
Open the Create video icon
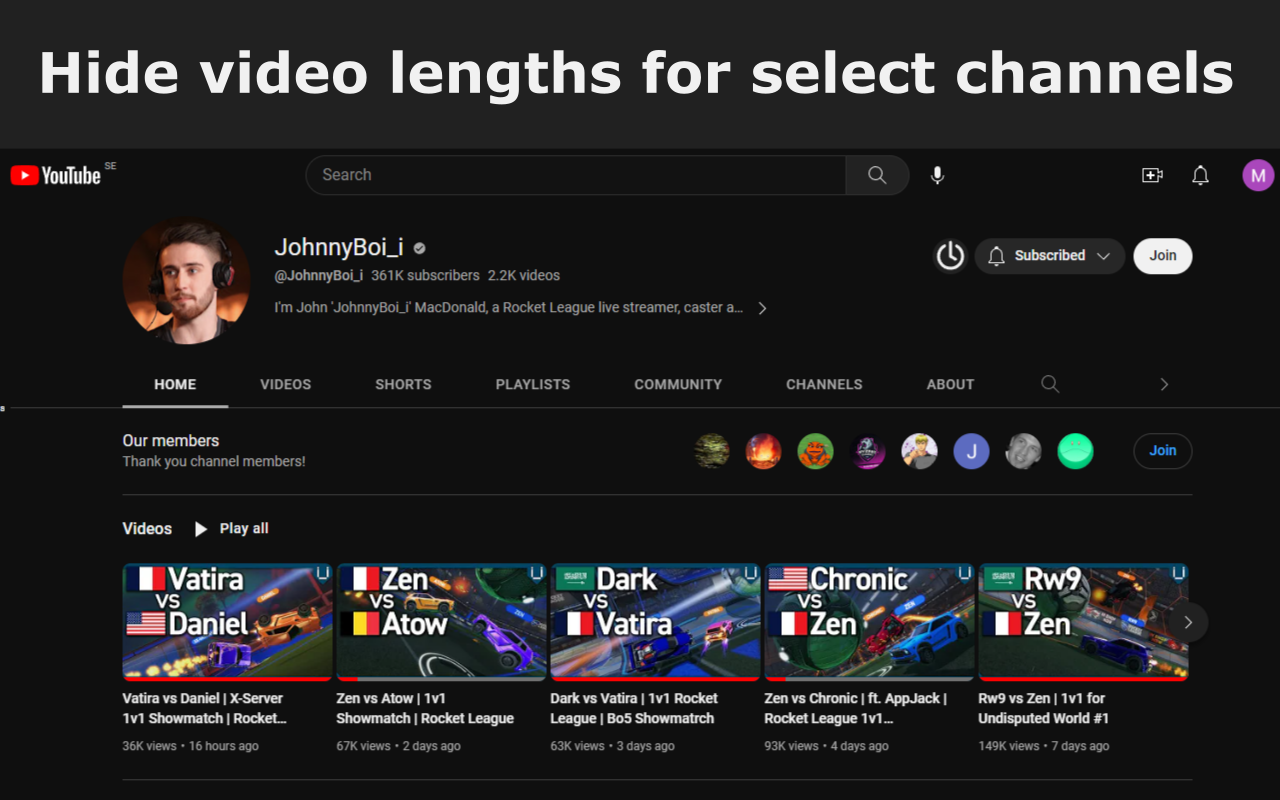tap(1152, 176)
